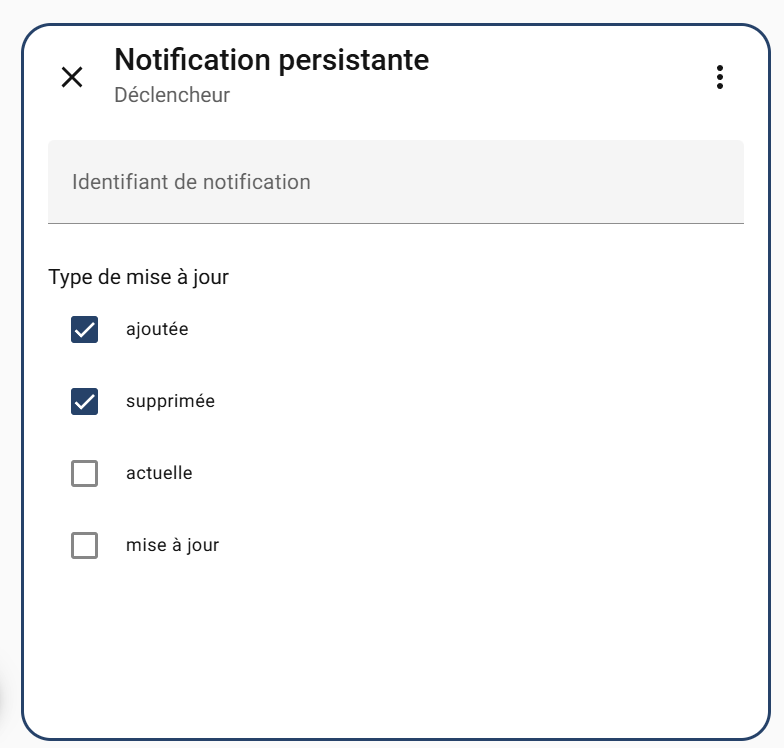Select the actuelle label text
Viewport: 784px width, 748px height.
tap(159, 473)
